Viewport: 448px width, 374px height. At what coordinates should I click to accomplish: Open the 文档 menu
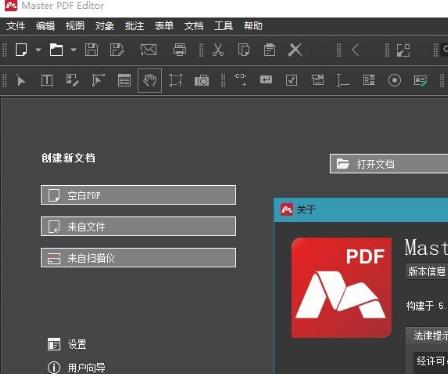point(194,26)
